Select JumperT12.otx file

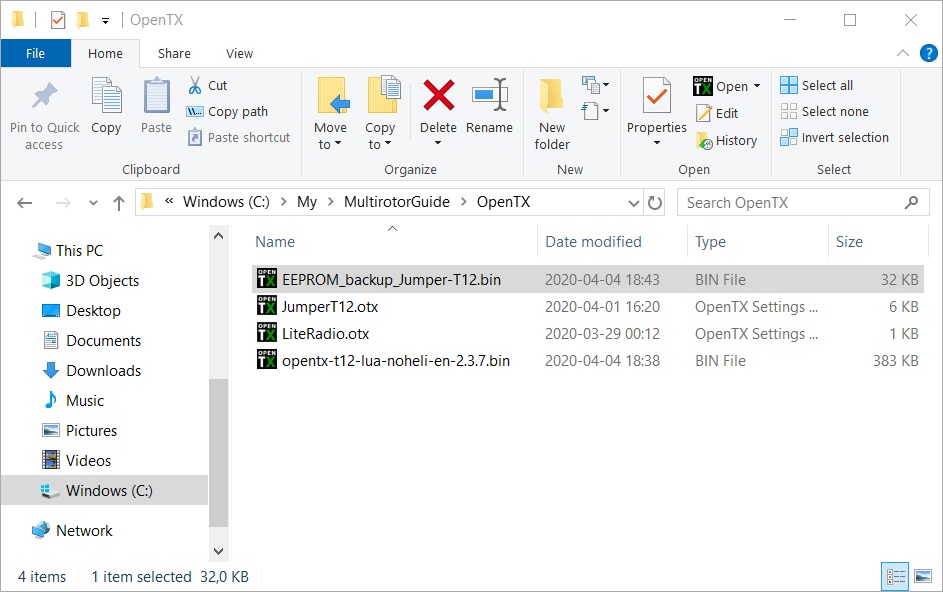tap(588, 307)
